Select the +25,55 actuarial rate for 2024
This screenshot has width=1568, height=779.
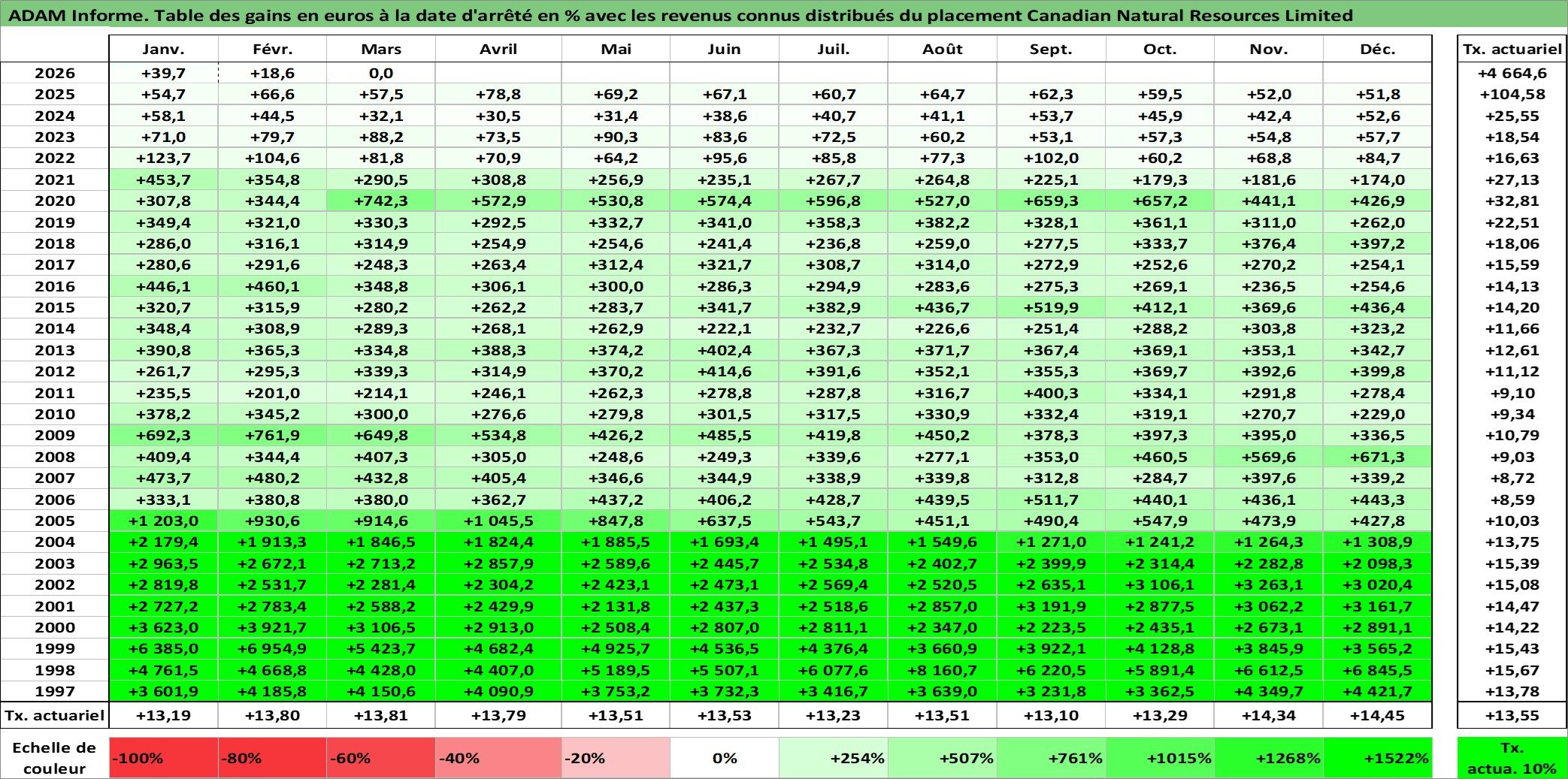1512,116
